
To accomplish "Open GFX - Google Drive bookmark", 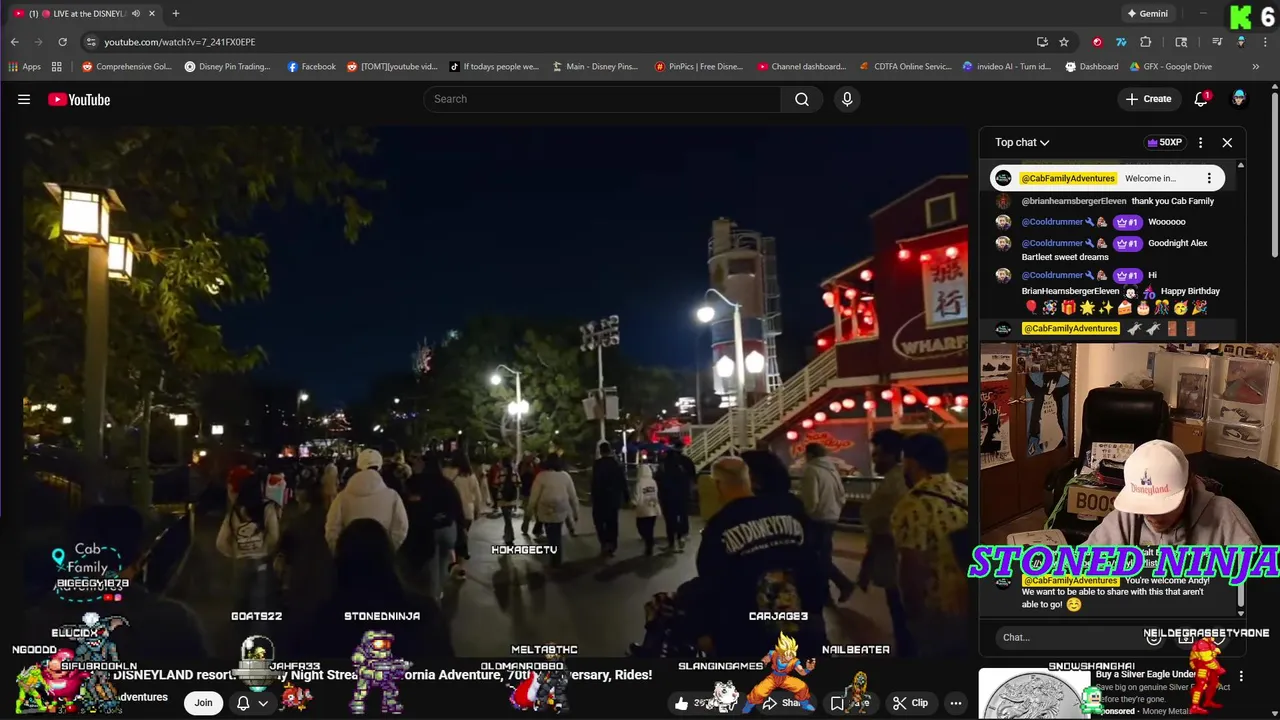I will click(1172, 67).
